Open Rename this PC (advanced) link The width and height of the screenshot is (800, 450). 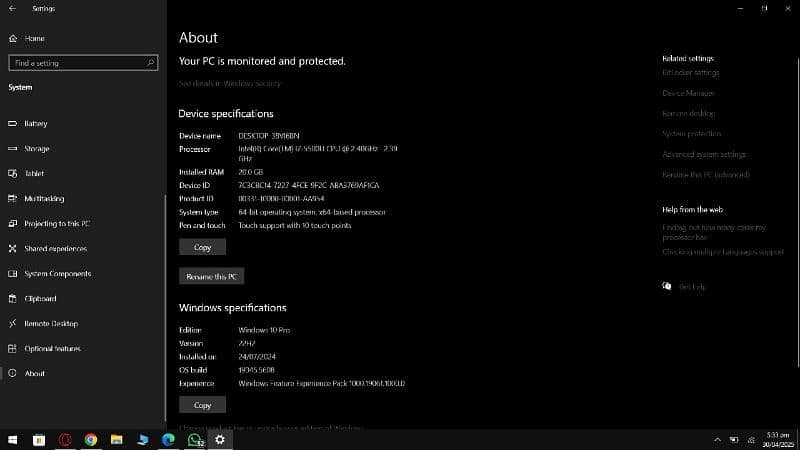[x=706, y=174]
